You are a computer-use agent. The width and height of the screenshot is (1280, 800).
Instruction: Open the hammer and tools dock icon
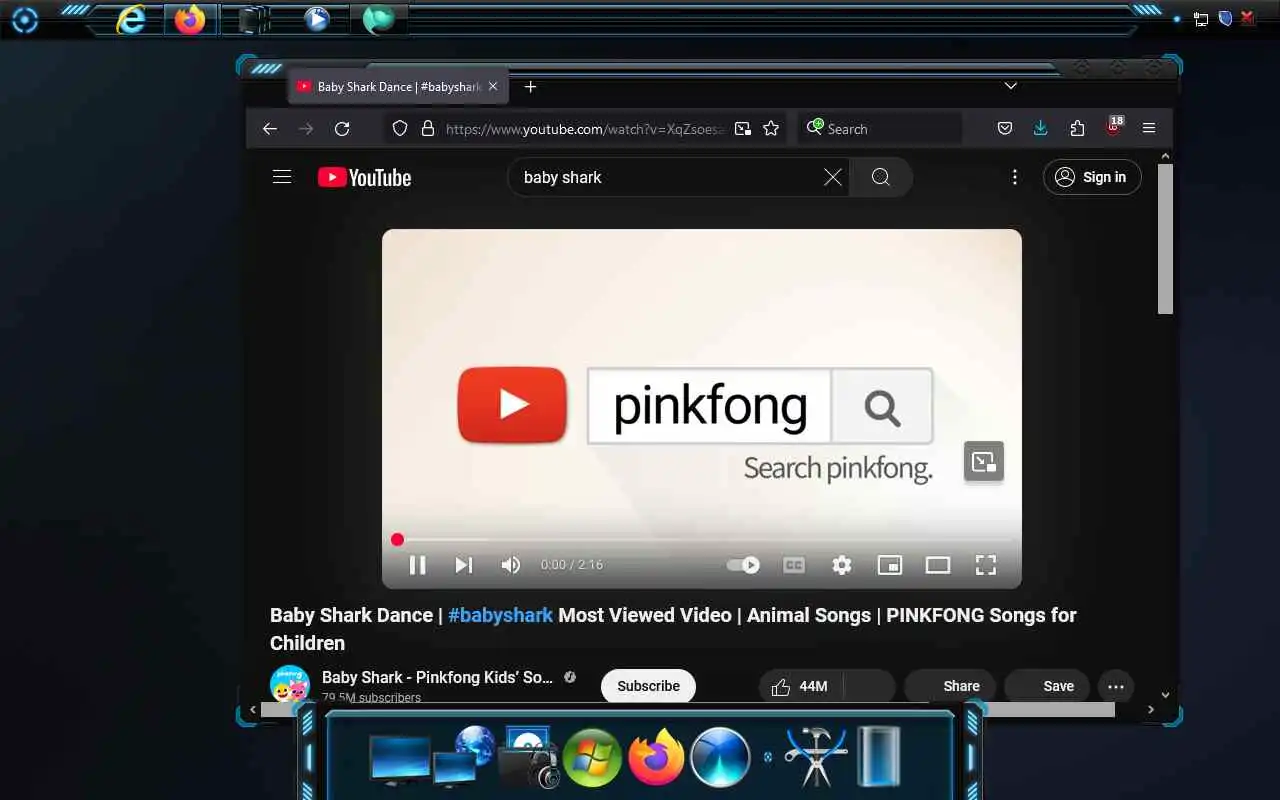click(816, 757)
